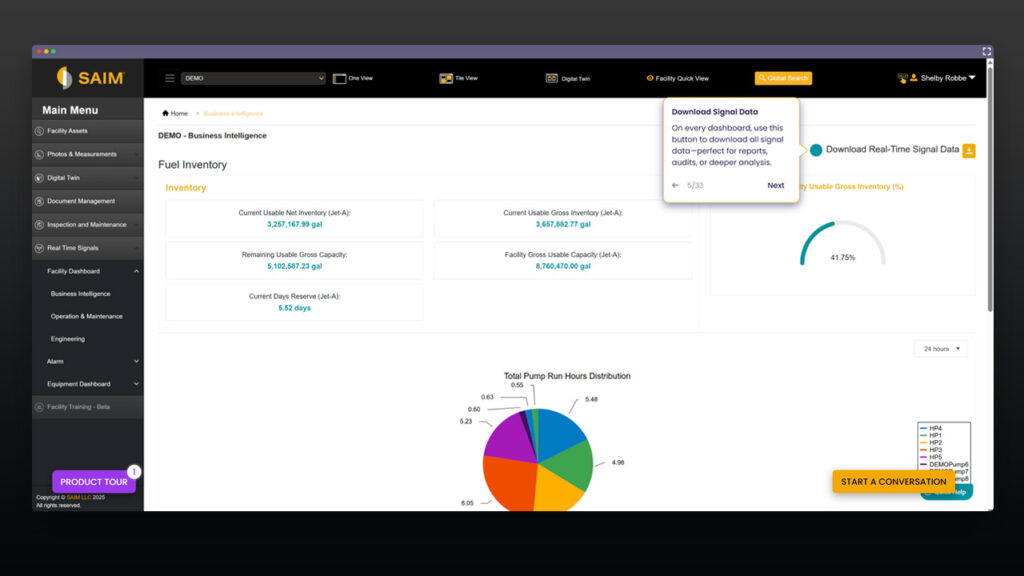Image resolution: width=1024 pixels, height=576 pixels.
Task: Collapse the Facility Dashboard submenu
Action: [x=136, y=271]
